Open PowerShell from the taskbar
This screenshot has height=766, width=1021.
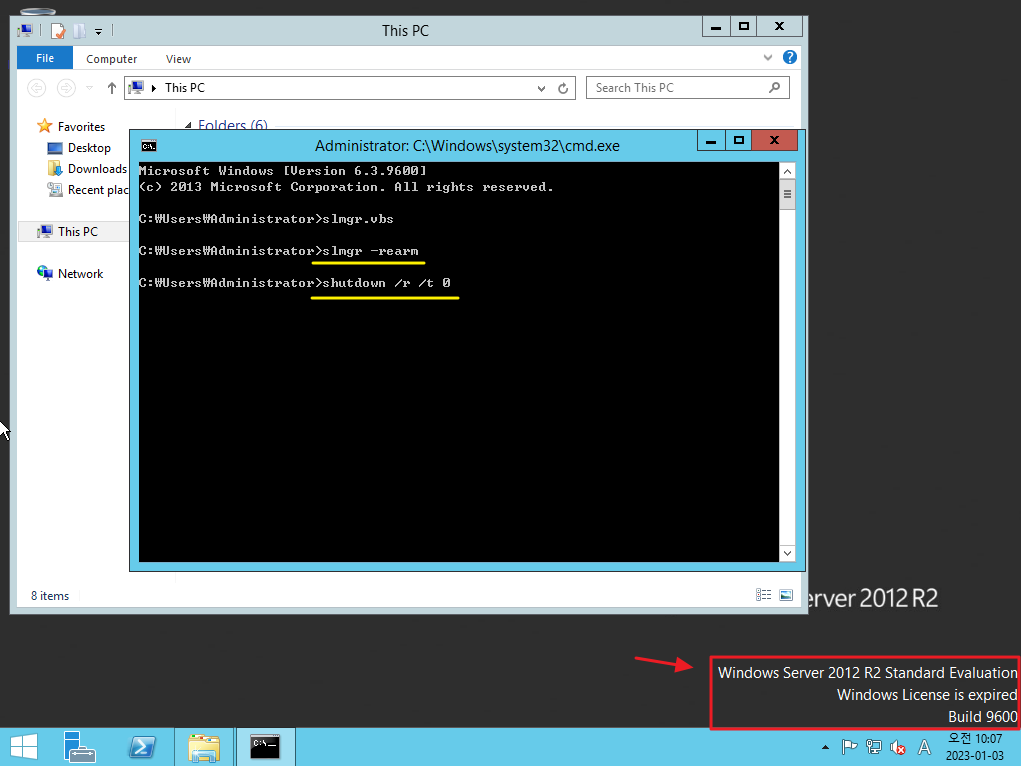[x=141, y=747]
